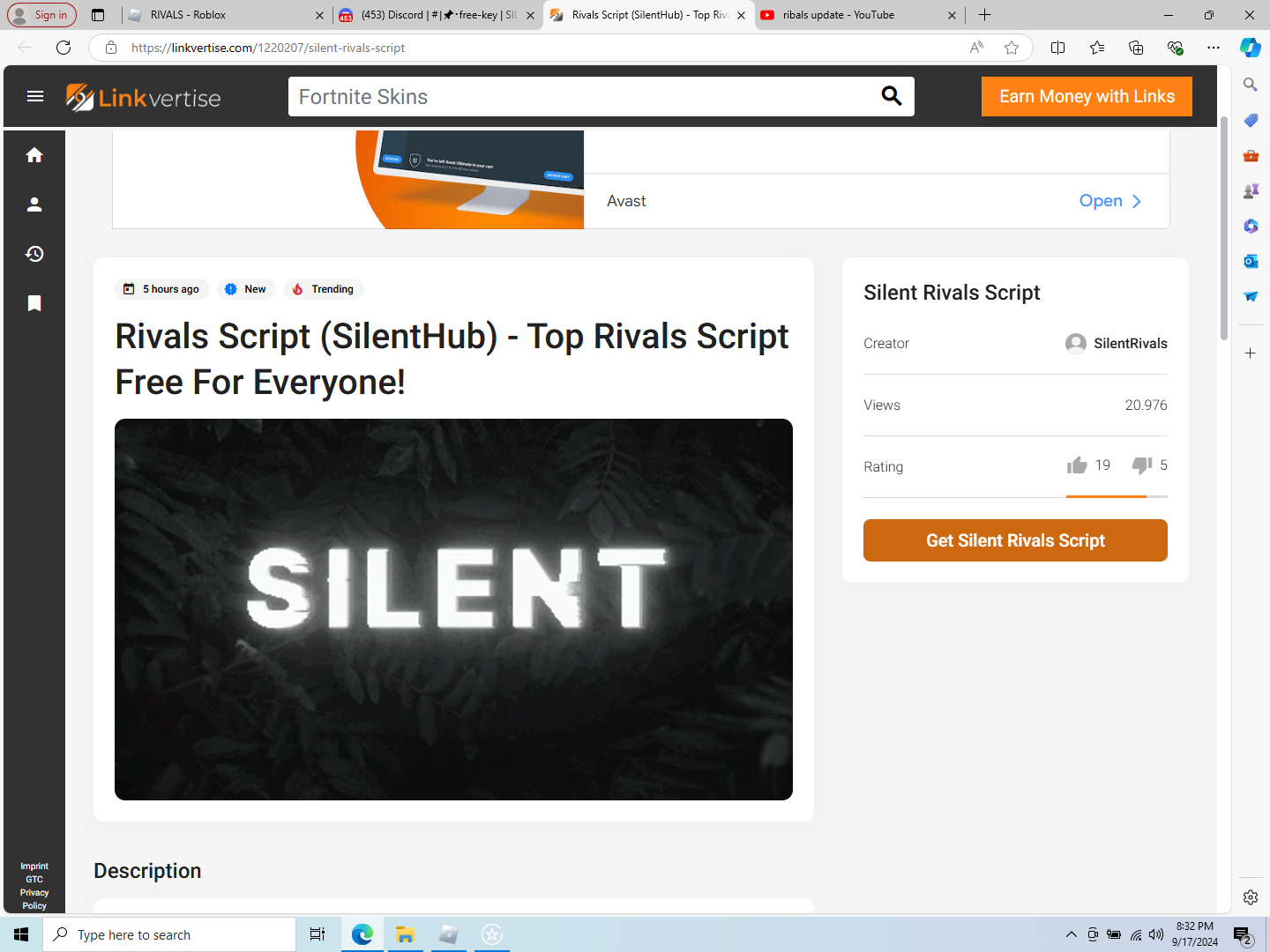Open Roblox app from the taskbar

coord(449,934)
